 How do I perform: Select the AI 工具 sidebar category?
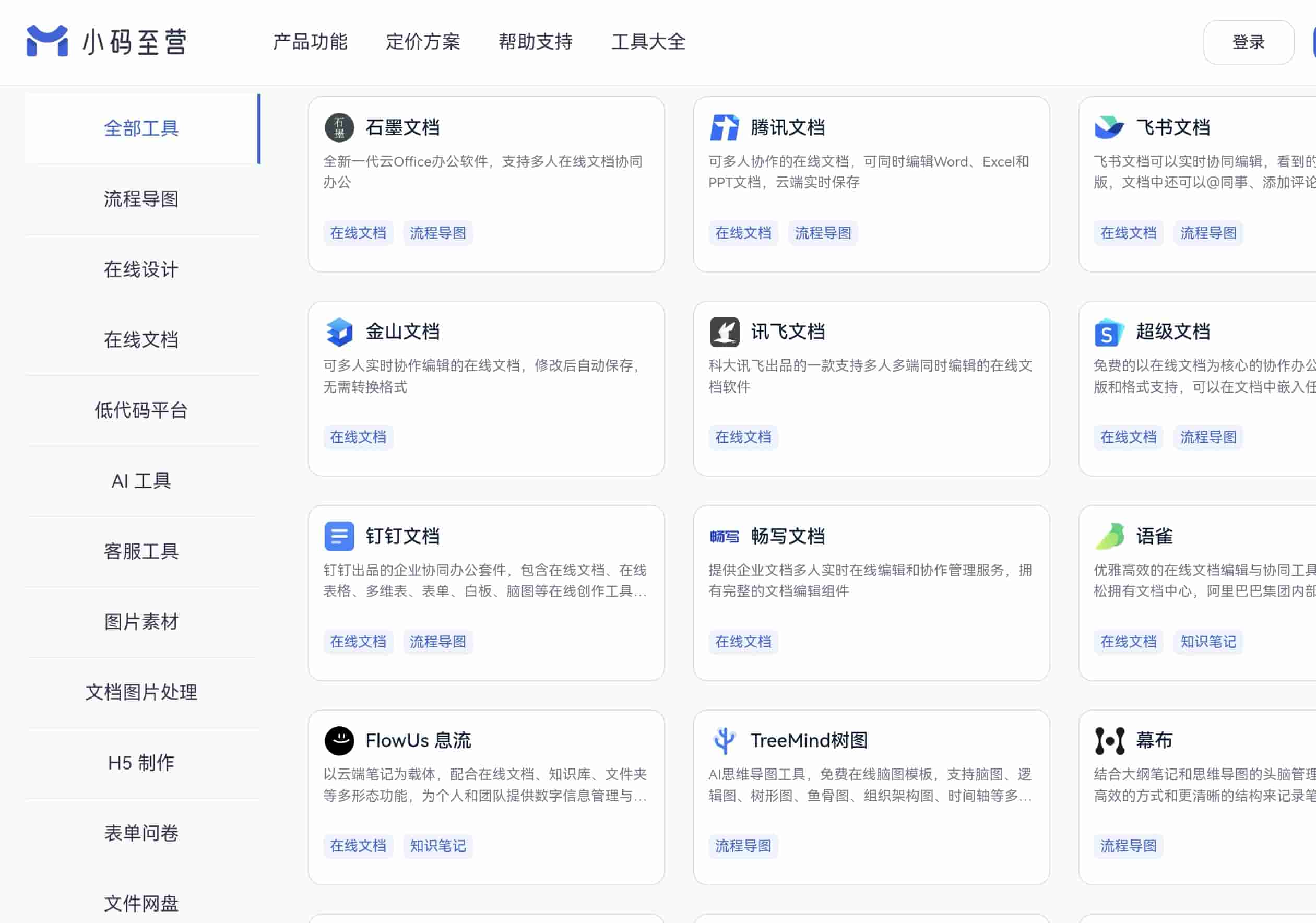[142, 481]
